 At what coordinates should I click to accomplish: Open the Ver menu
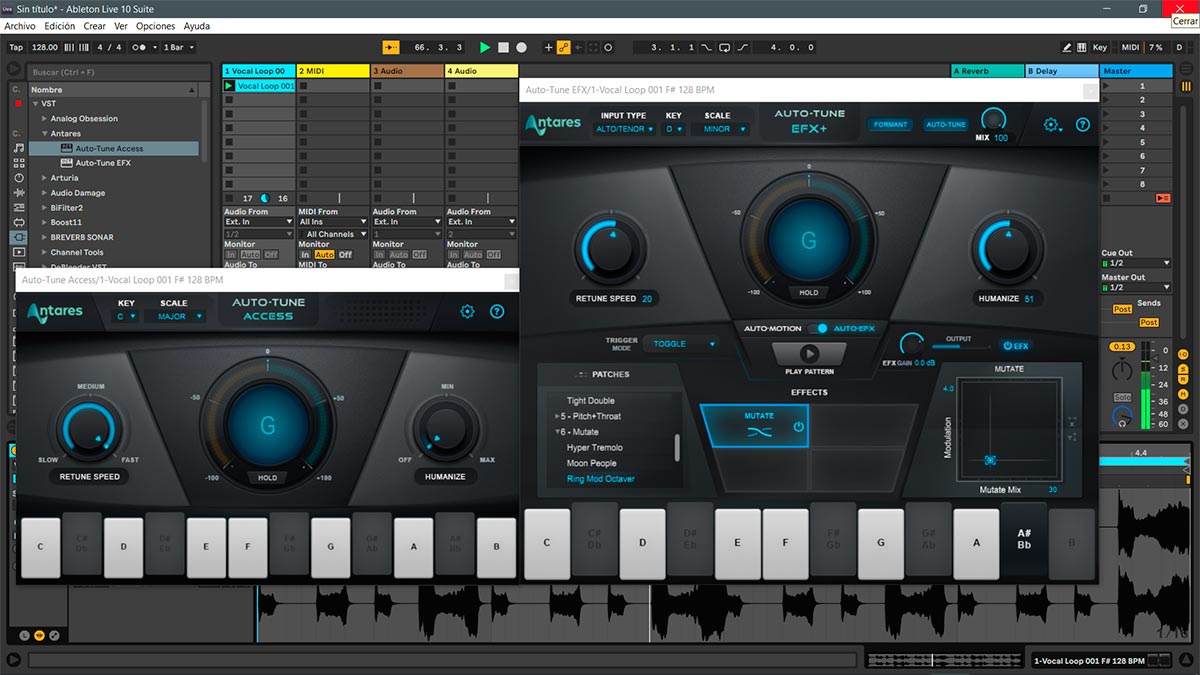pos(121,26)
